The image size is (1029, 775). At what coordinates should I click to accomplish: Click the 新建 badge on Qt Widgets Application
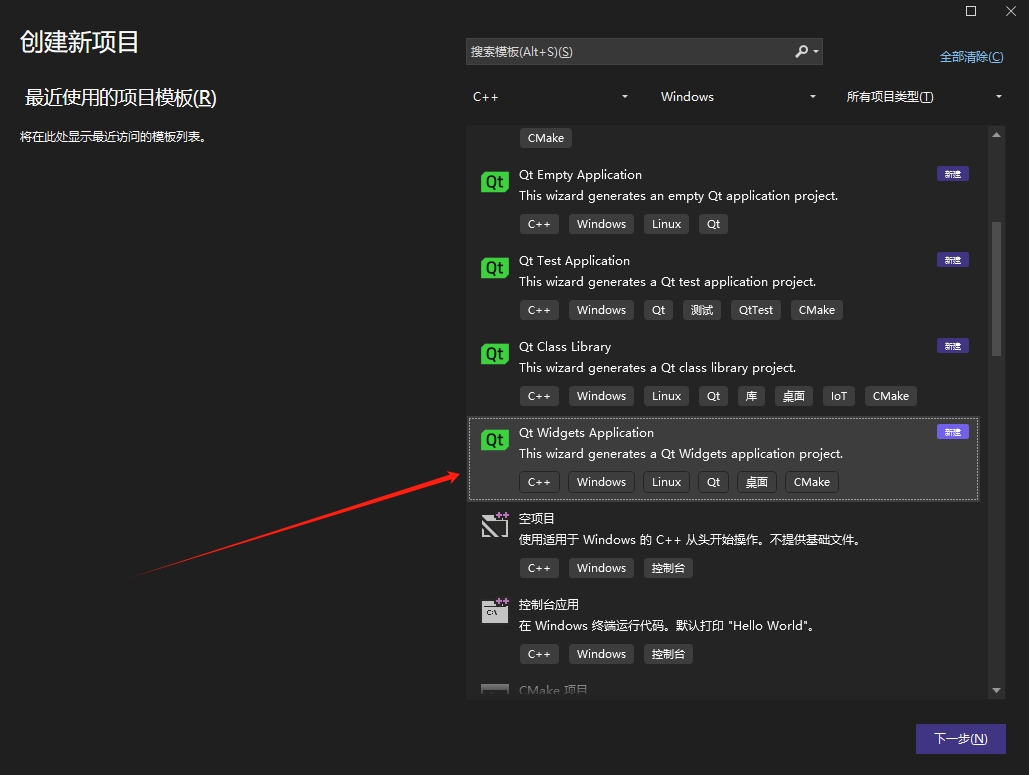pyautogui.click(x=953, y=432)
